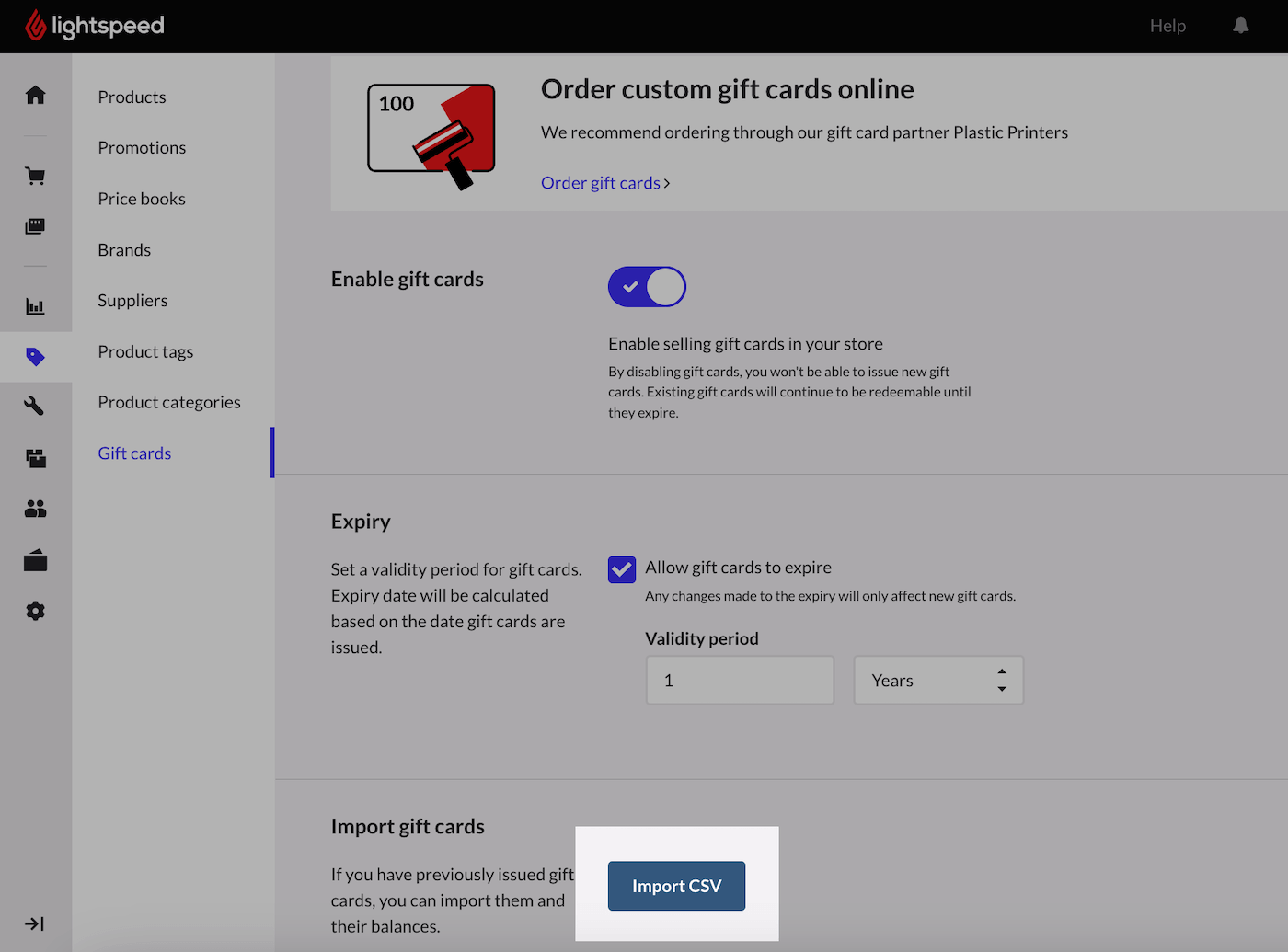Open the Years validity unit dropdown

(x=937, y=681)
